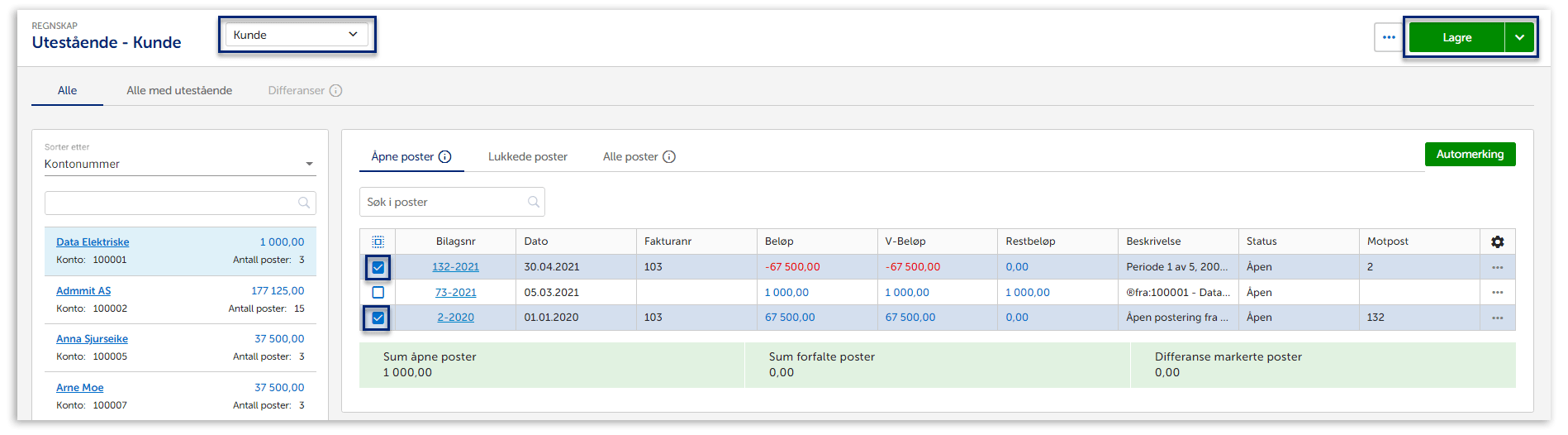1568x435 pixels.
Task: Click search magnifier icon in Søk i poster
Action: (533, 202)
